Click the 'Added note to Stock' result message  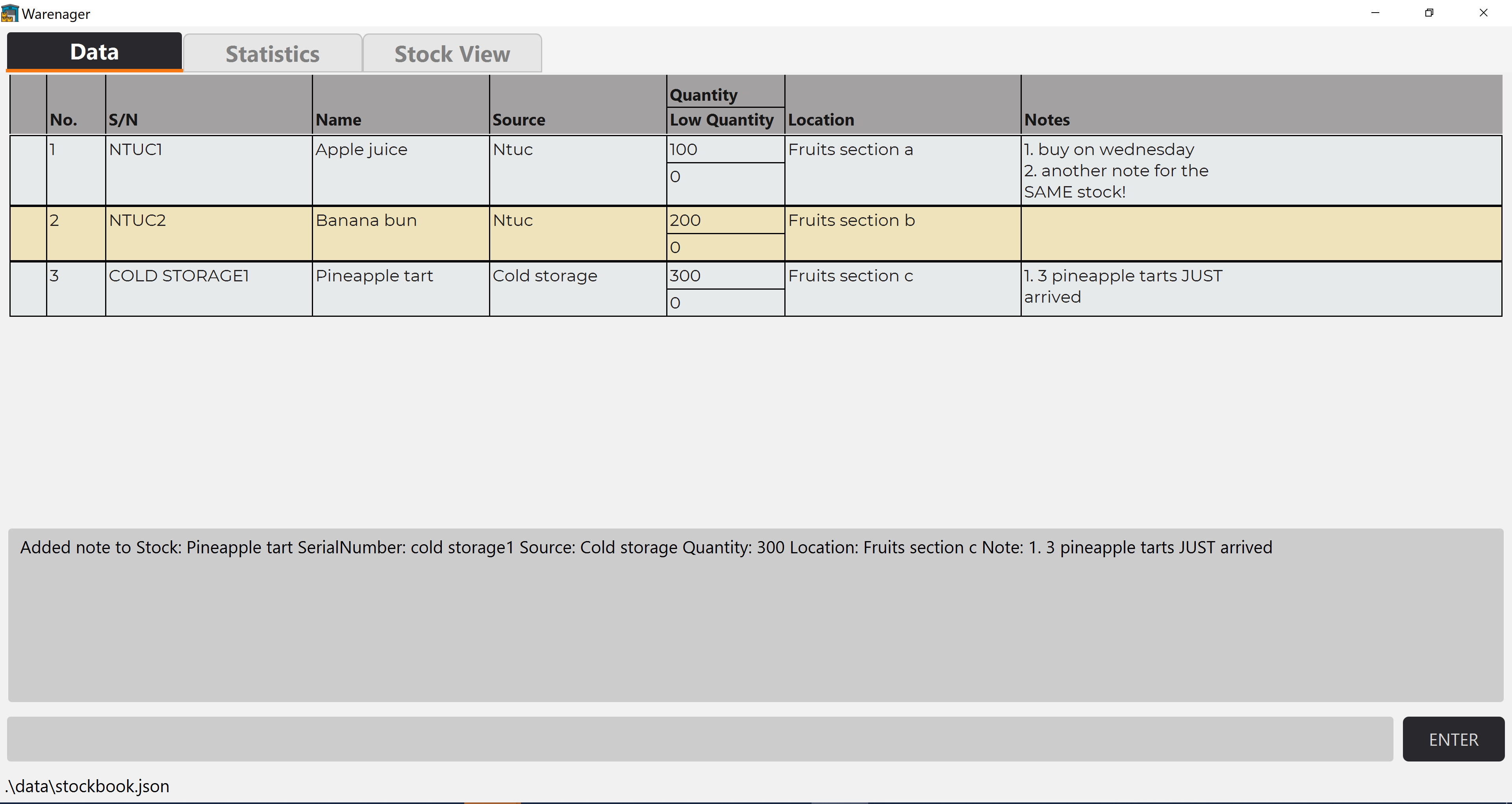(x=646, y=547)
